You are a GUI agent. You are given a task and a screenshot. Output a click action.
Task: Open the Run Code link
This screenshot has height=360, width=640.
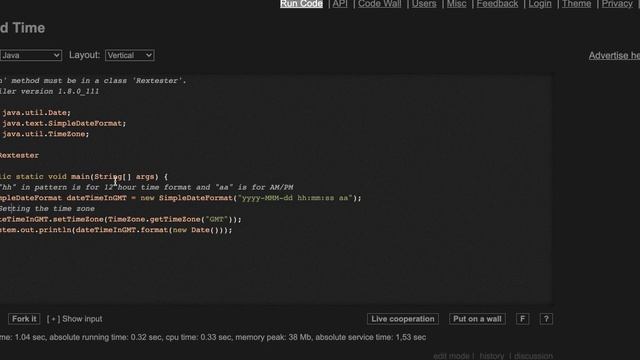click(x=301, y=4)
